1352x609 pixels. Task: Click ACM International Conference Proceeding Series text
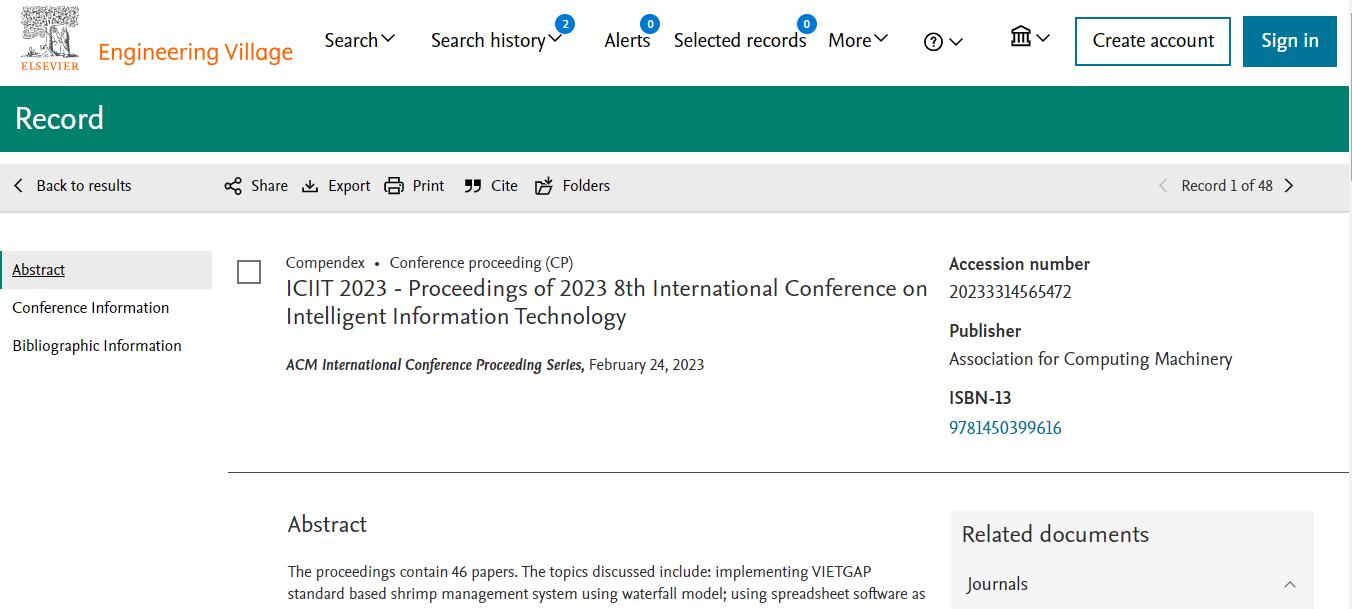point(435,365)
